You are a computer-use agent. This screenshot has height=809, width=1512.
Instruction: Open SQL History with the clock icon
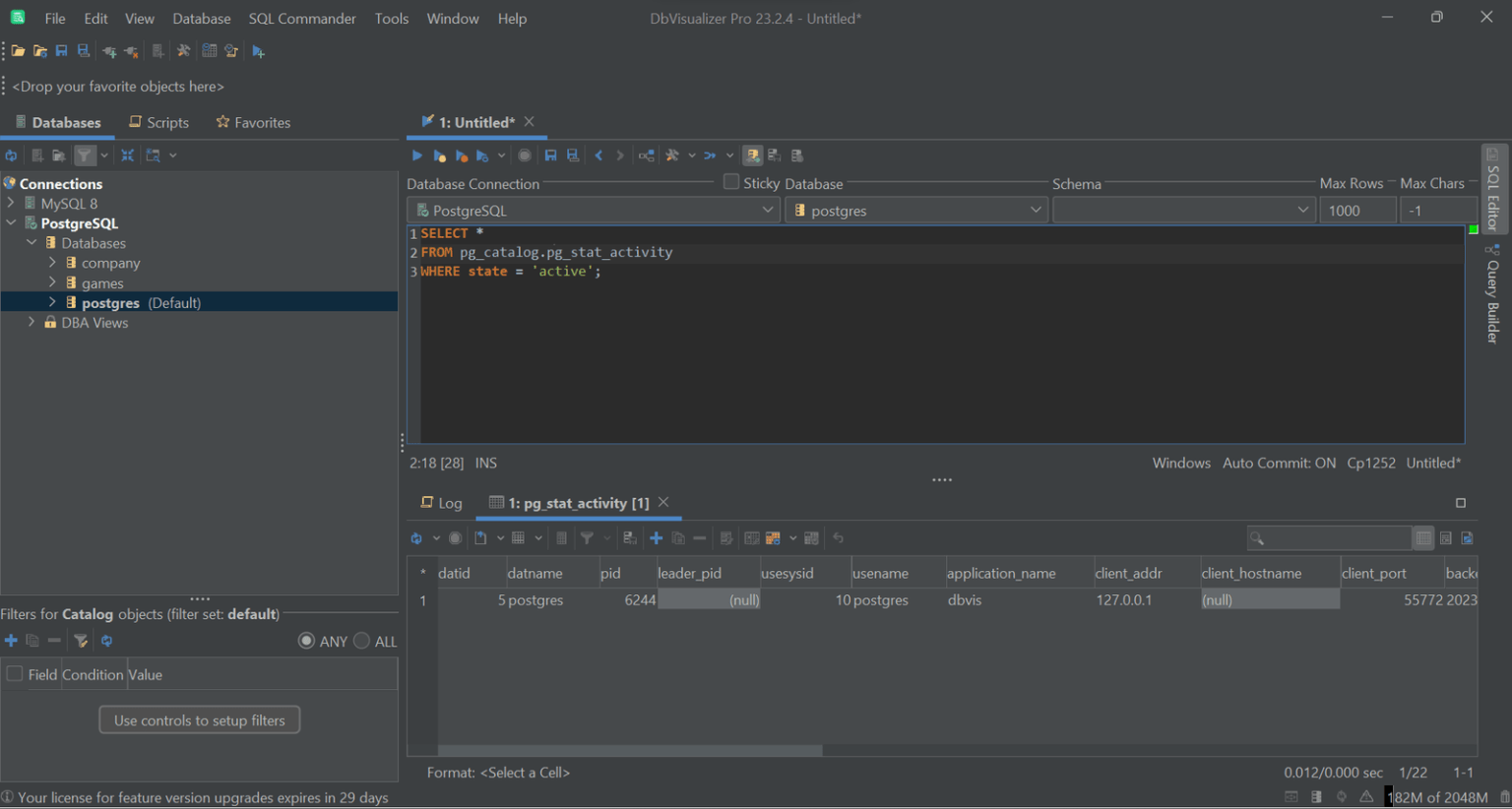click(230, 51)
